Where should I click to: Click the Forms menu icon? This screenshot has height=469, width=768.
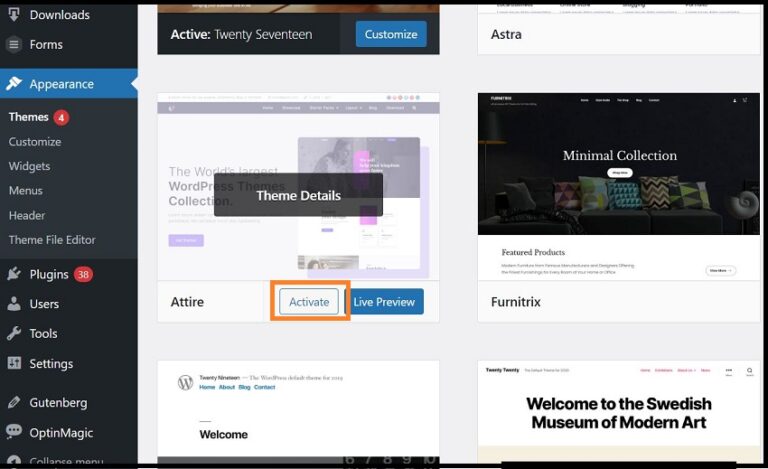14,45
